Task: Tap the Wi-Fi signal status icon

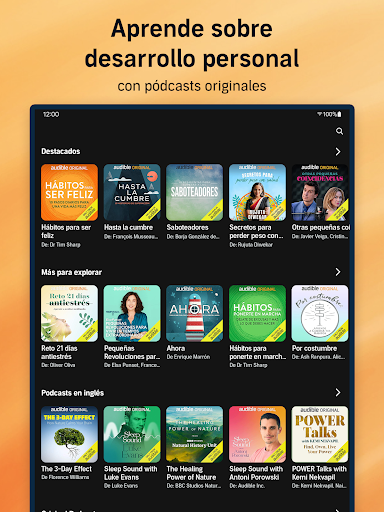Action: (x=319, y=114)
